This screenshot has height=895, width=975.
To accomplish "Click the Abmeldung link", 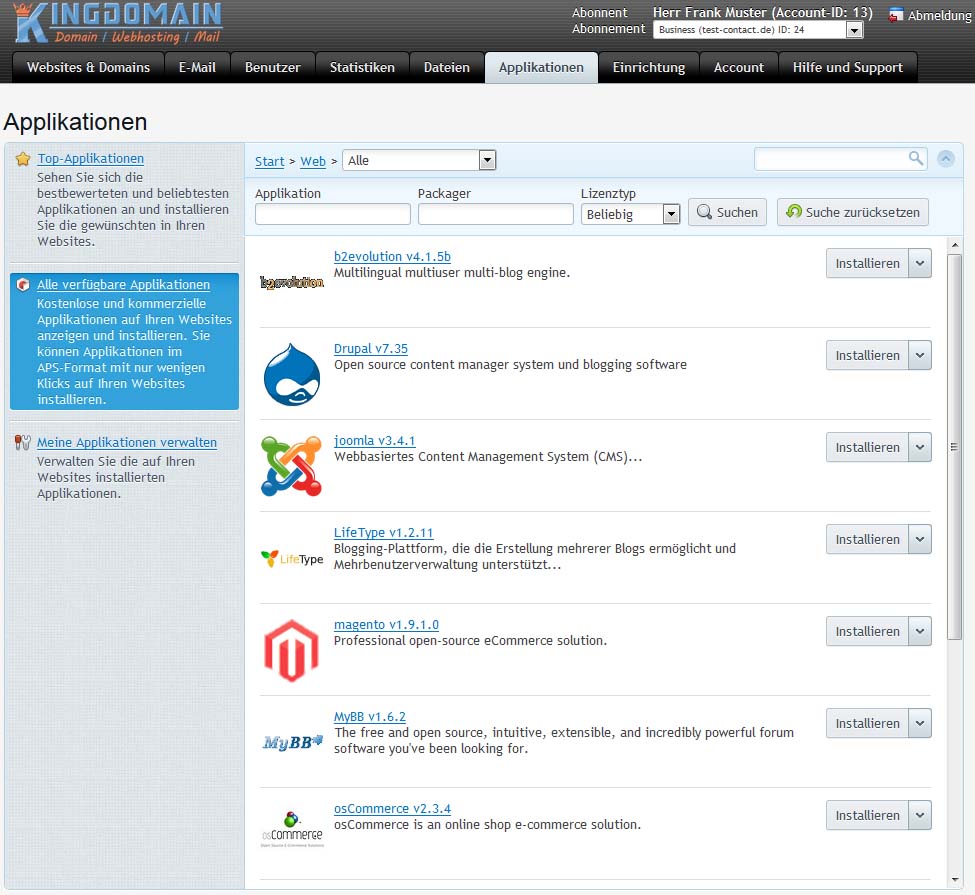I will click(939, 16).
